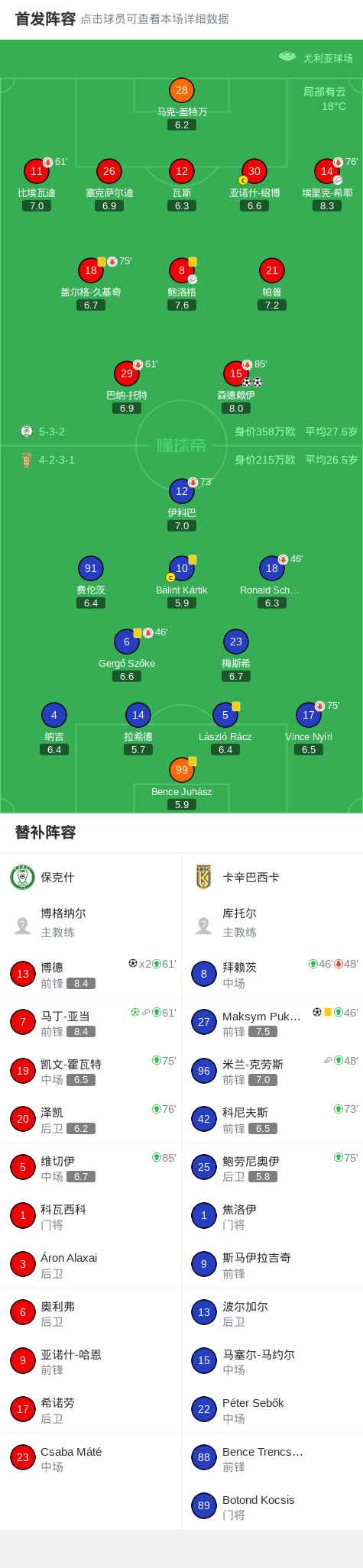Open Bálint Kártik number 10 details
The width and height of the screenshot is (363, 1568).
pyautogui.click(x=182, y=568)
